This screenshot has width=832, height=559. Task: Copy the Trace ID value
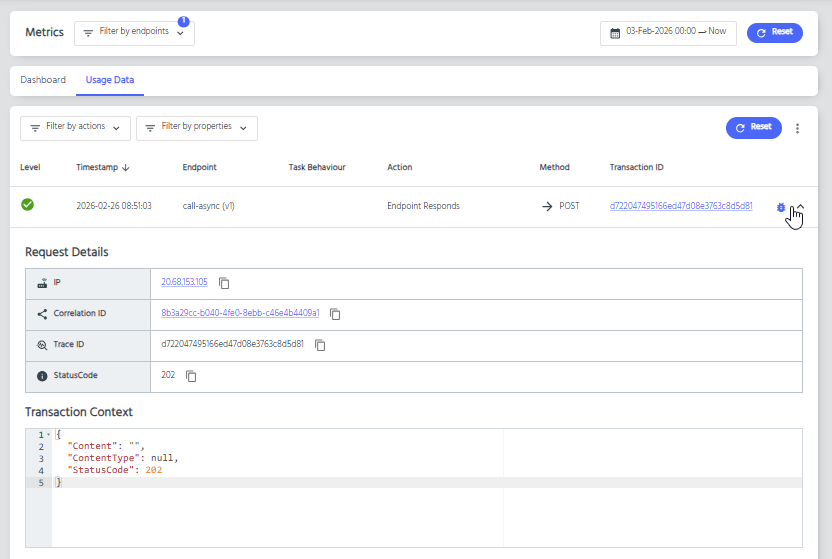tap(320, 345)
